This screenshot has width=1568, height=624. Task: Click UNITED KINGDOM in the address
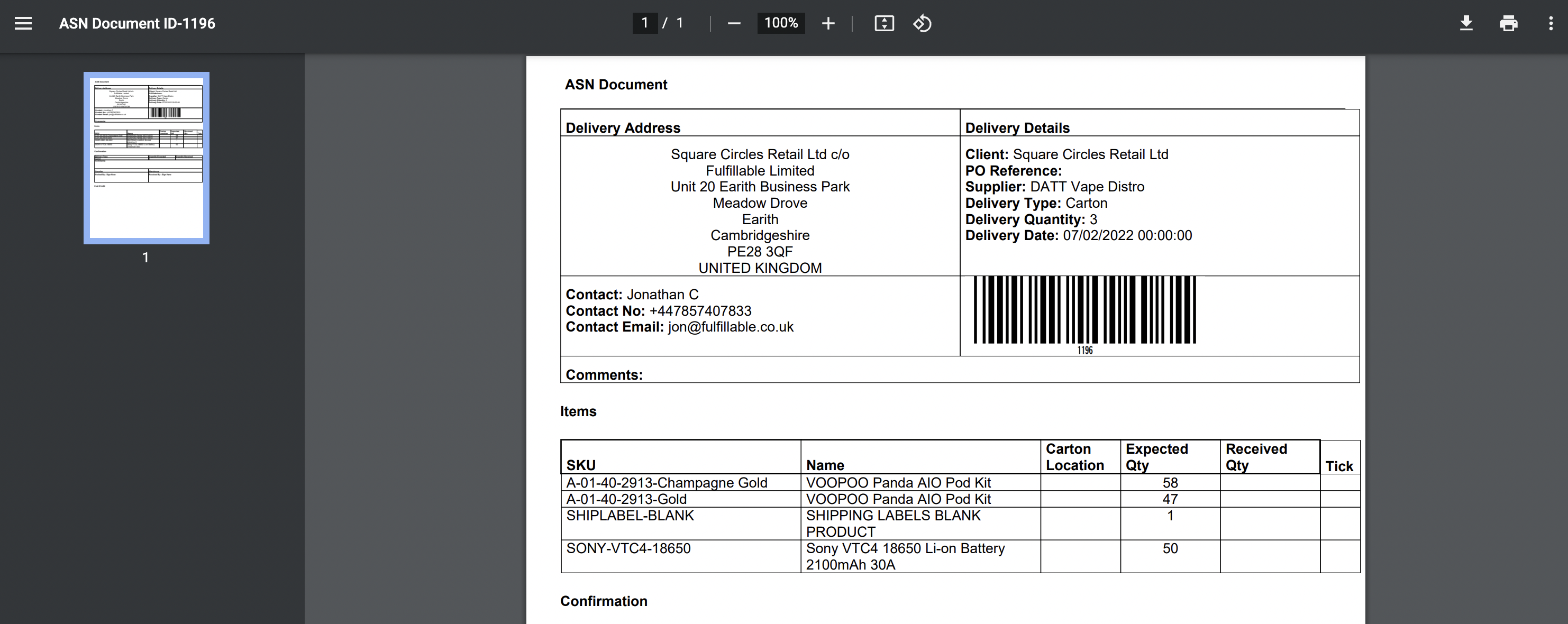760,268
